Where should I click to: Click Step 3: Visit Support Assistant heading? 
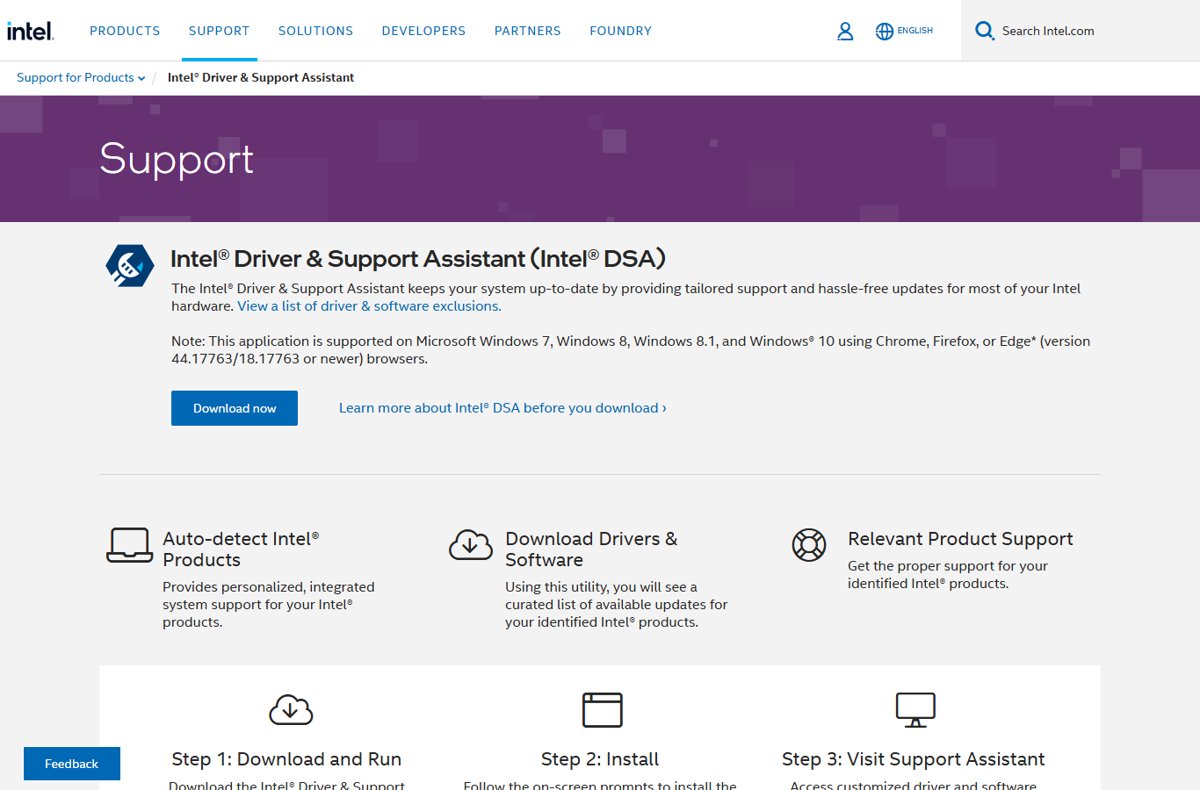pyautogui.click(x=913, y=759)
